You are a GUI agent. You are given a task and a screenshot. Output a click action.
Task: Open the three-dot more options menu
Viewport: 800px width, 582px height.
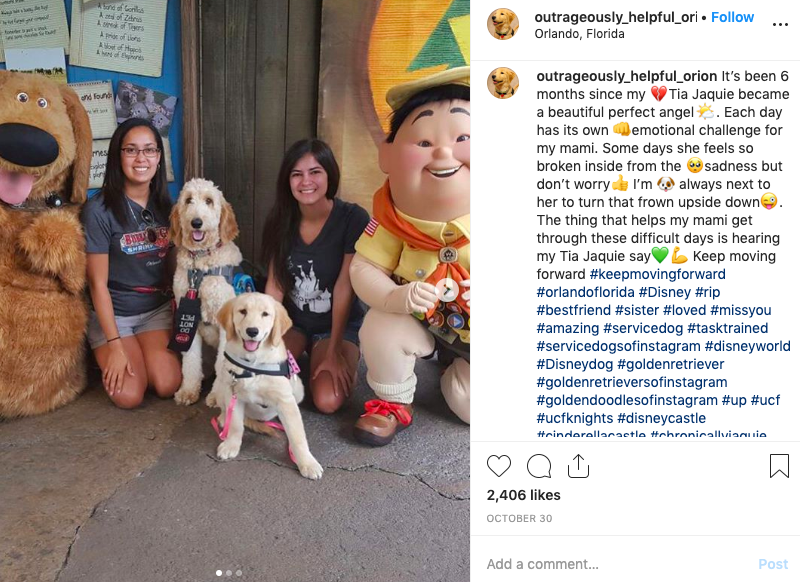[x=780, y=24]
